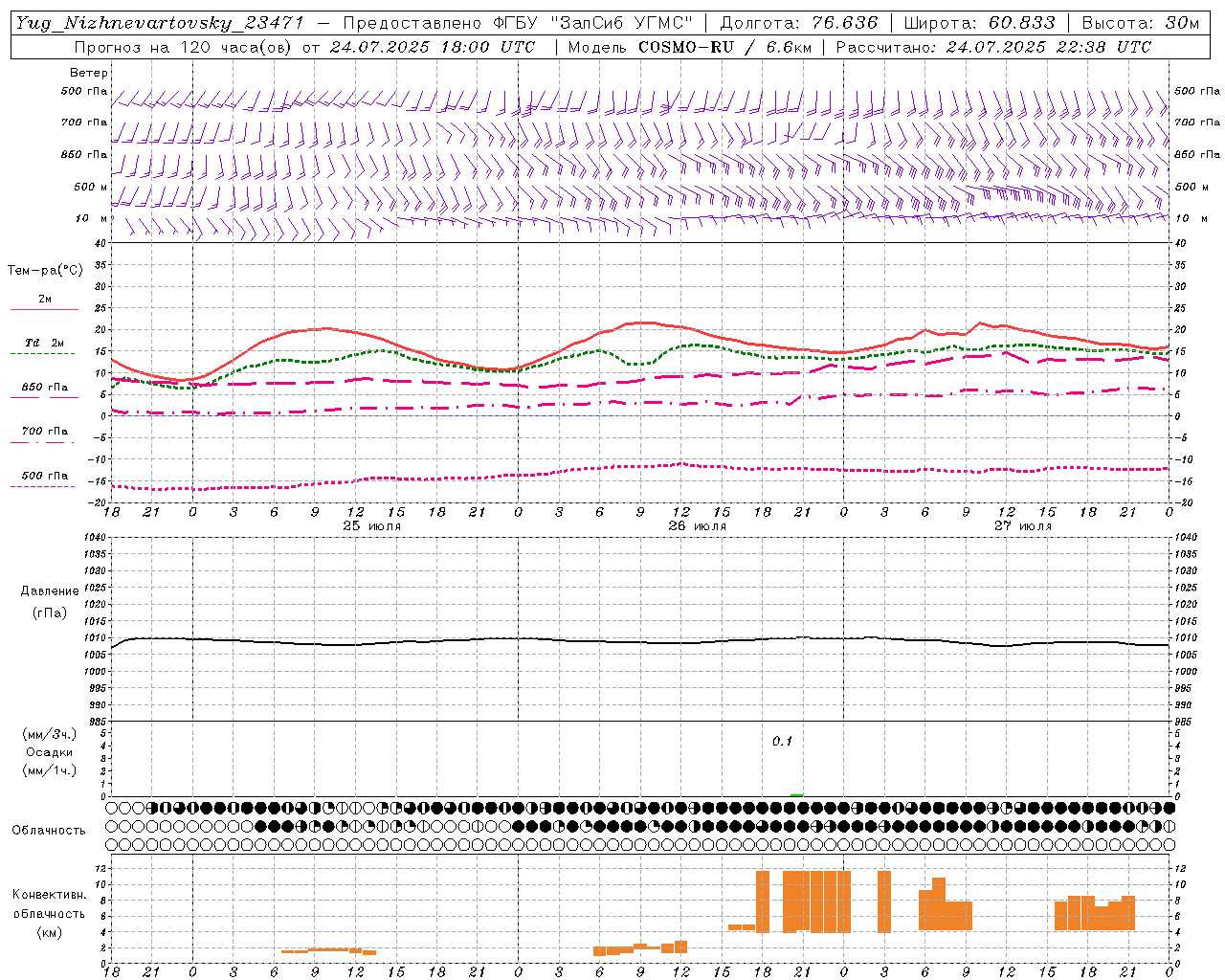The image size is (1225, 980).
Task: Click the left 850 гПа wind level label
Action: click(84, 154)
